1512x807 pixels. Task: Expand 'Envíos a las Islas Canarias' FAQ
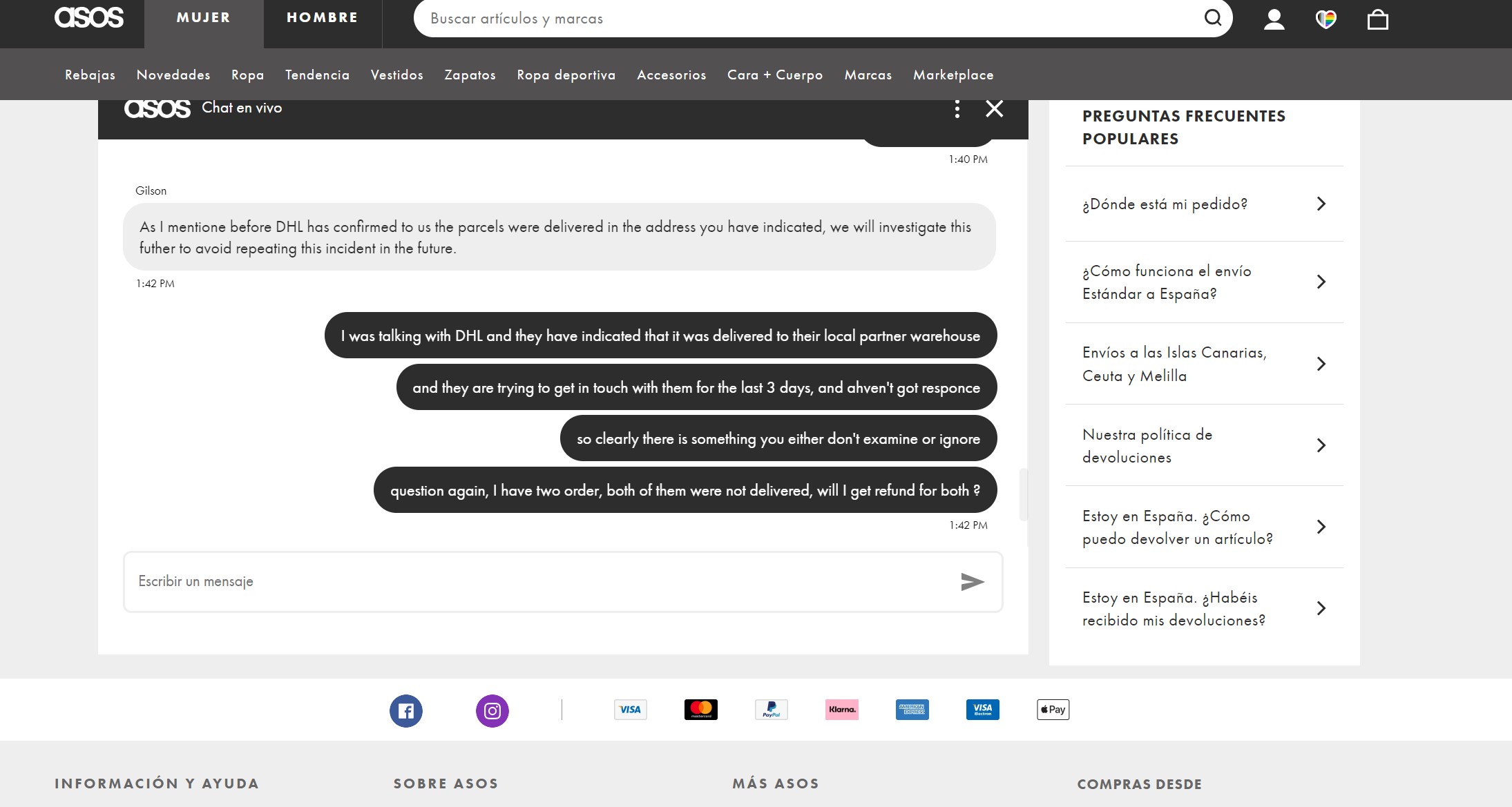[1203, 364]
